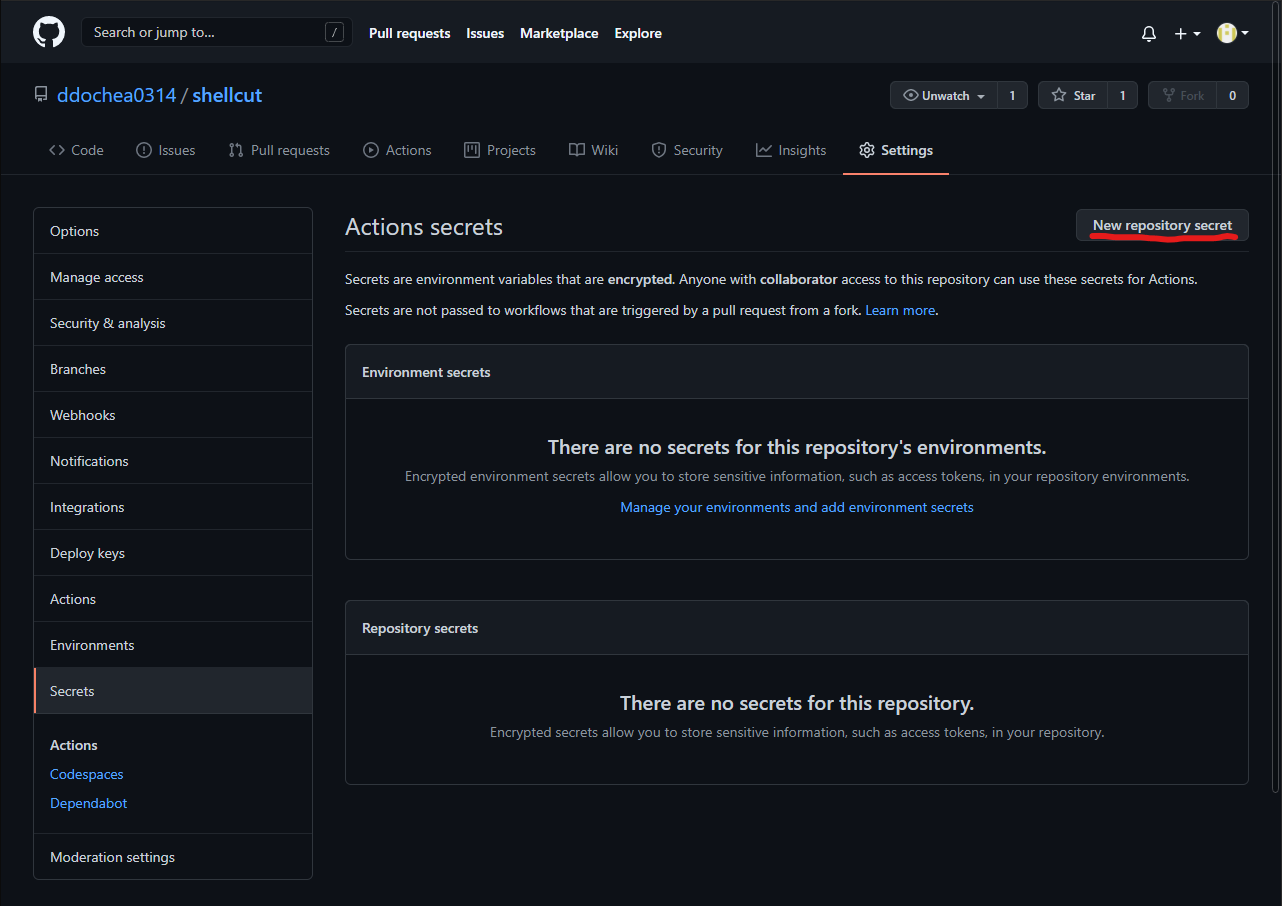Open Explore in top navigation
The image size is (1282, 906).
[x=638, y=33]
